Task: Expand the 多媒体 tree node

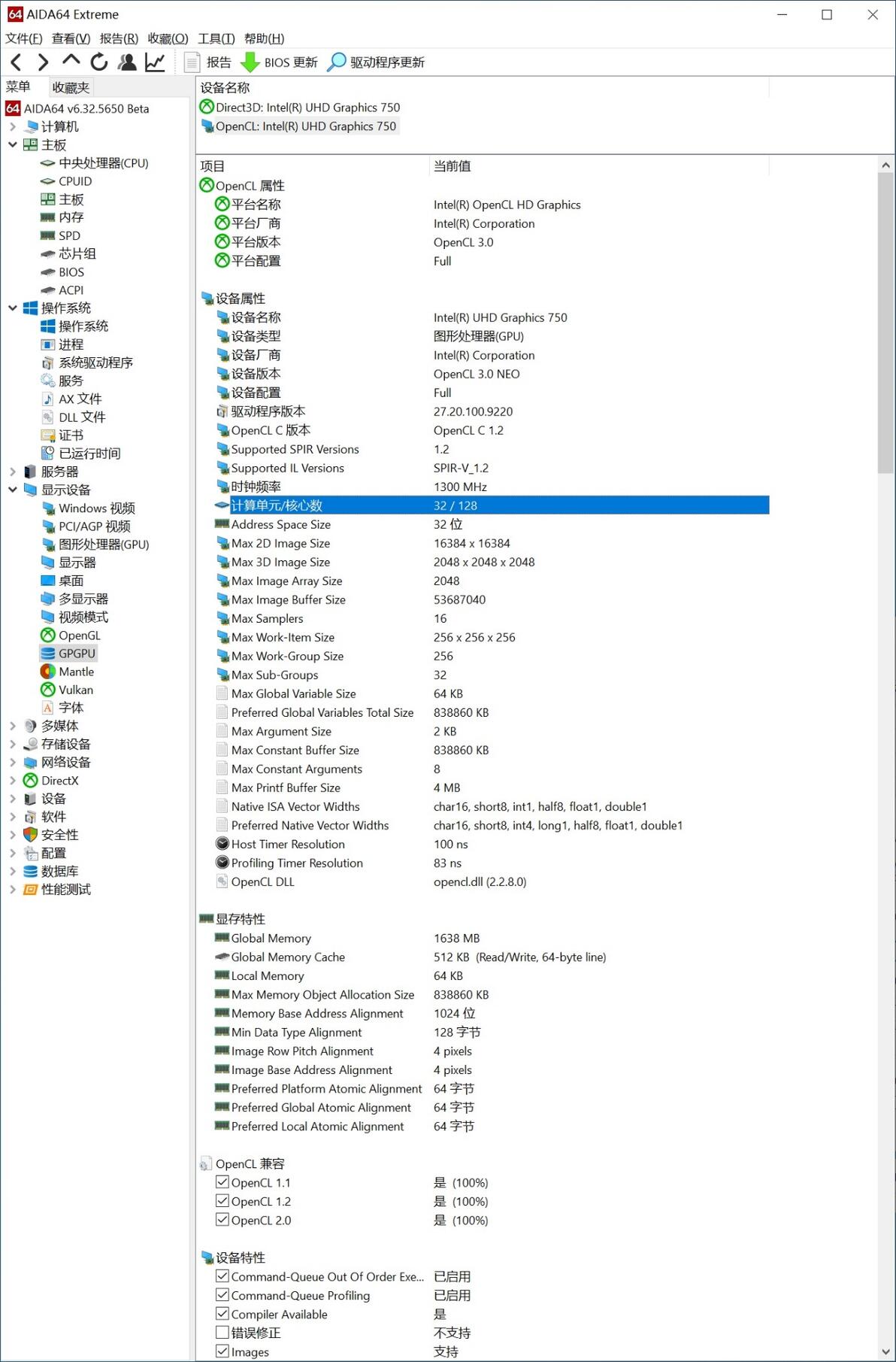Action: pos(13,726)
